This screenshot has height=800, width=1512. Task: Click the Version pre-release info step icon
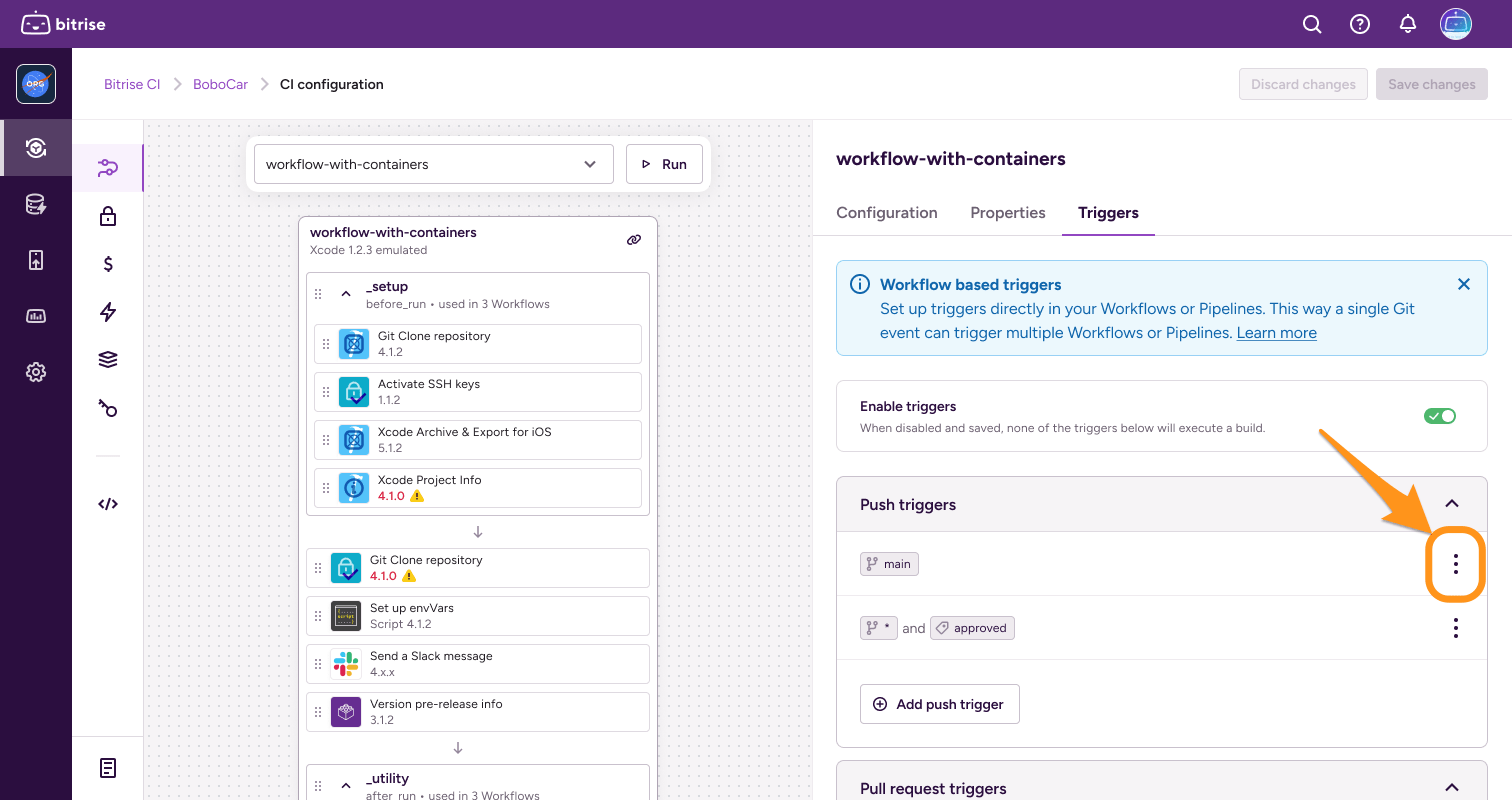click(346, 712)
